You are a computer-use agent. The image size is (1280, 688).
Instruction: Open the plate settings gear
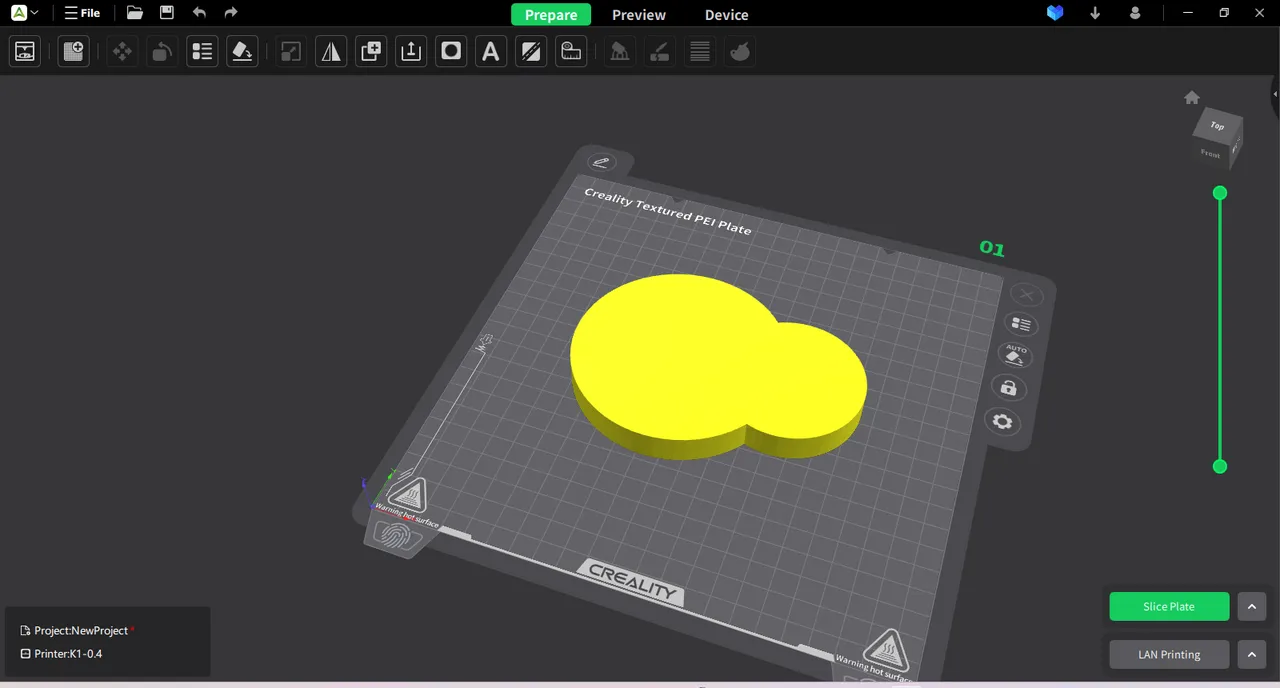point(1002,421)
